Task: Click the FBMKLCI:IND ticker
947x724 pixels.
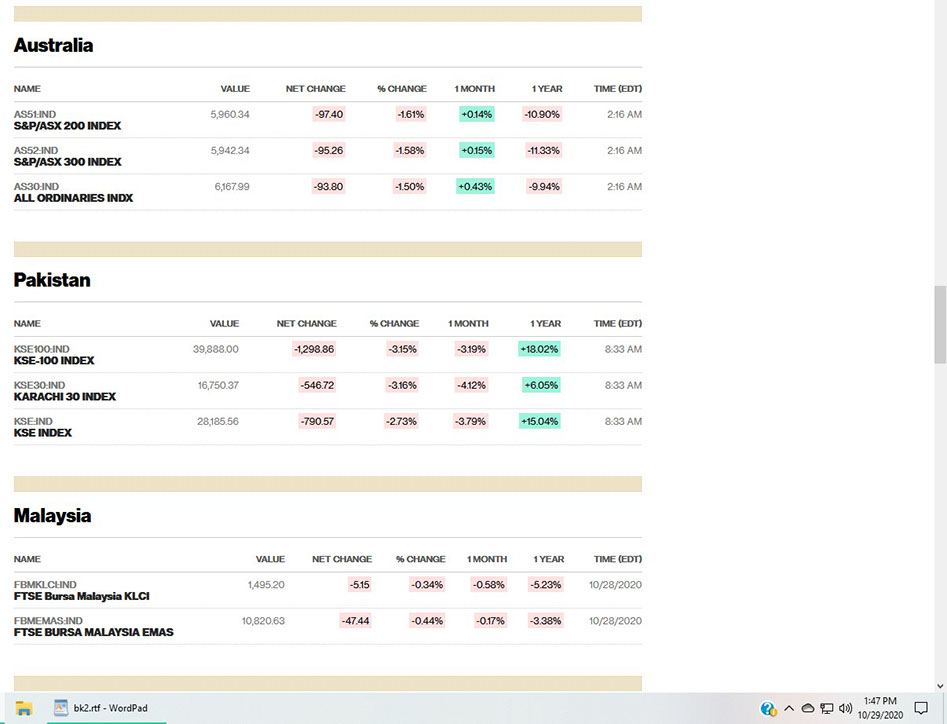Action: coord(45,585)
